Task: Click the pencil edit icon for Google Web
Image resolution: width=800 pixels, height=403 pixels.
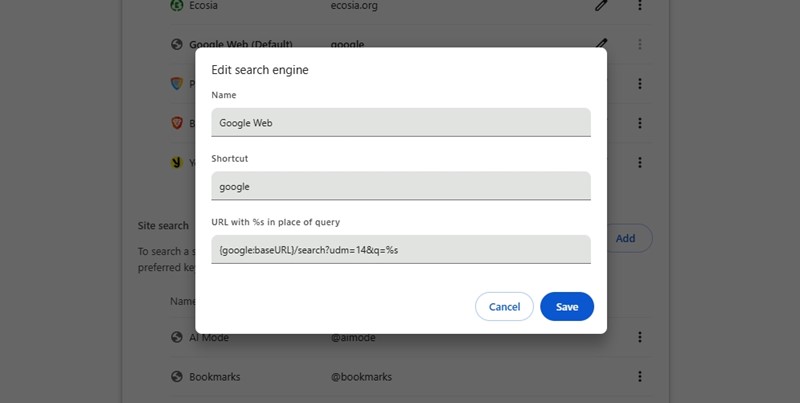Action: point(601,44)
